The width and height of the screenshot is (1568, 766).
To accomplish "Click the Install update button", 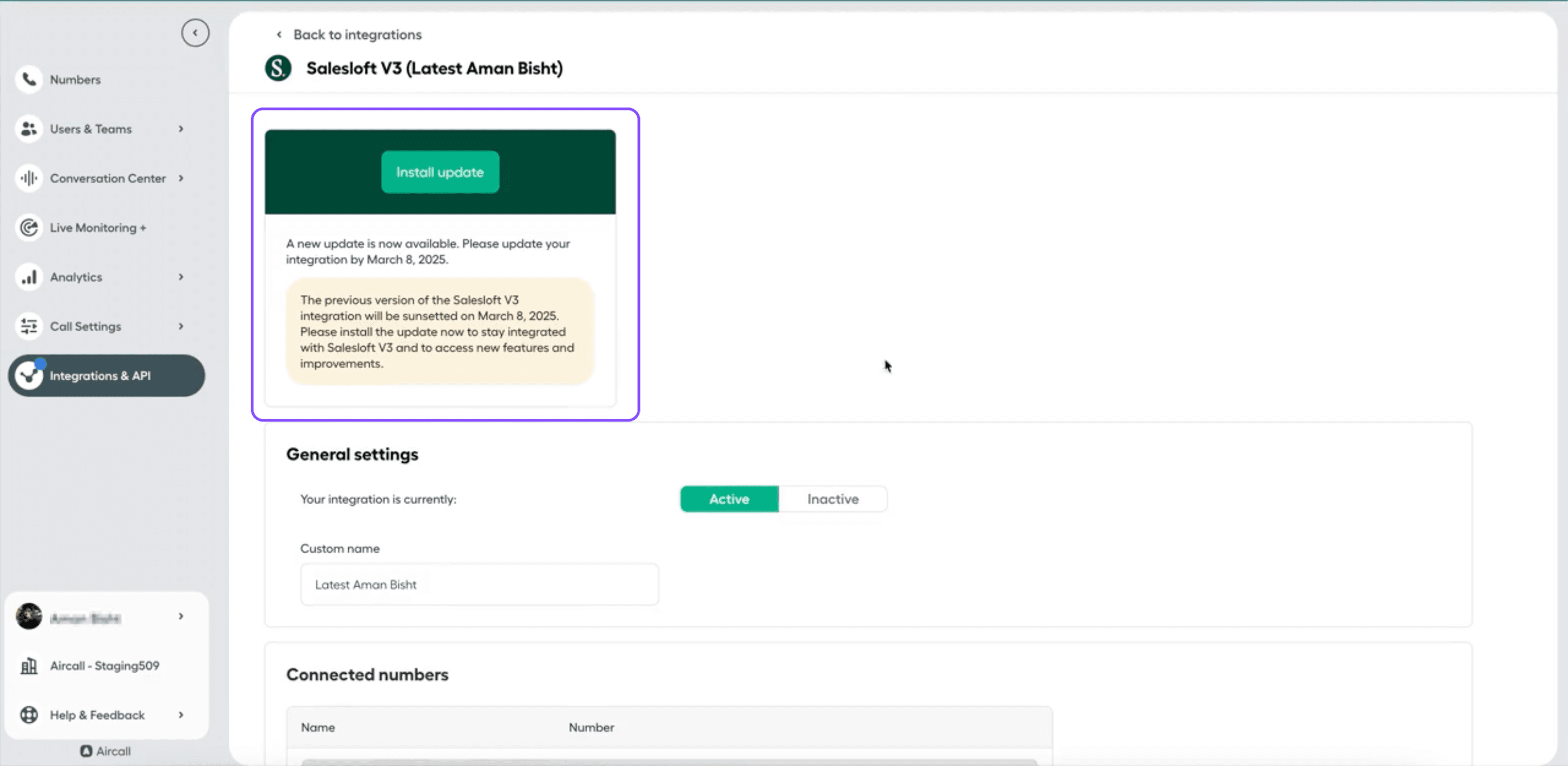I will click(x=439, y=172).
